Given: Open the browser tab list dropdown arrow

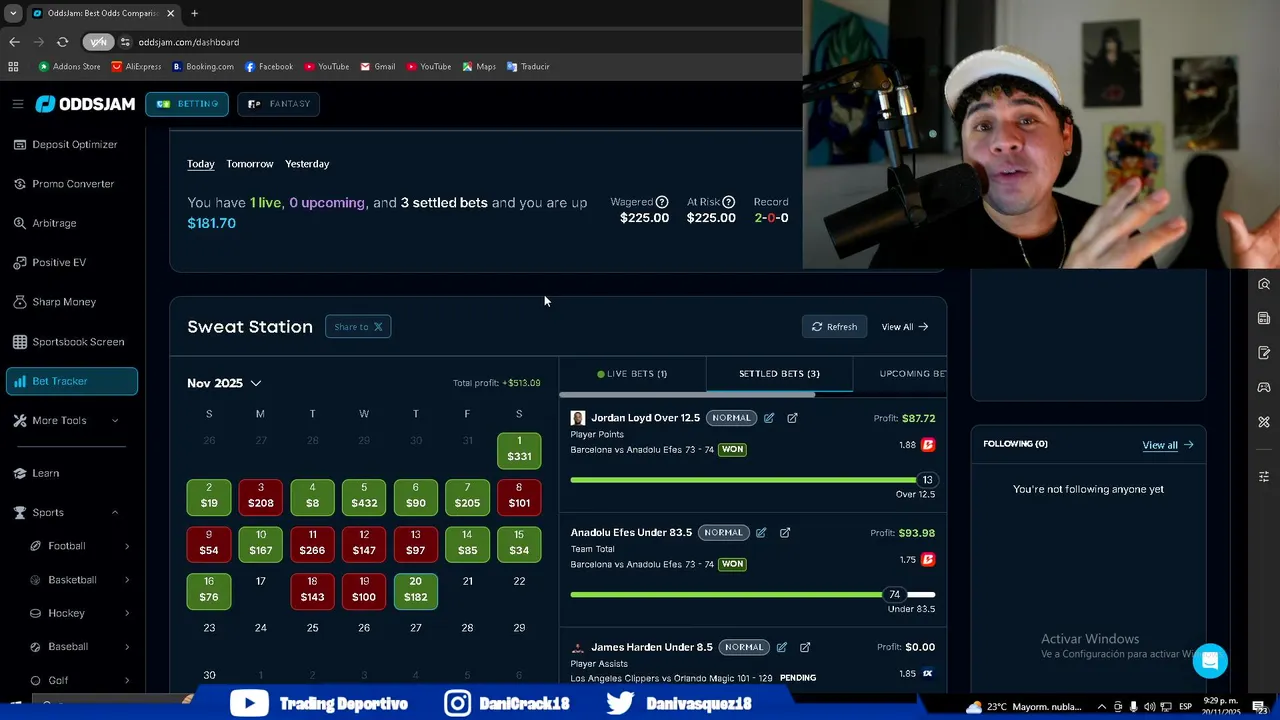Looking at the screenshot, I should 13,13.
